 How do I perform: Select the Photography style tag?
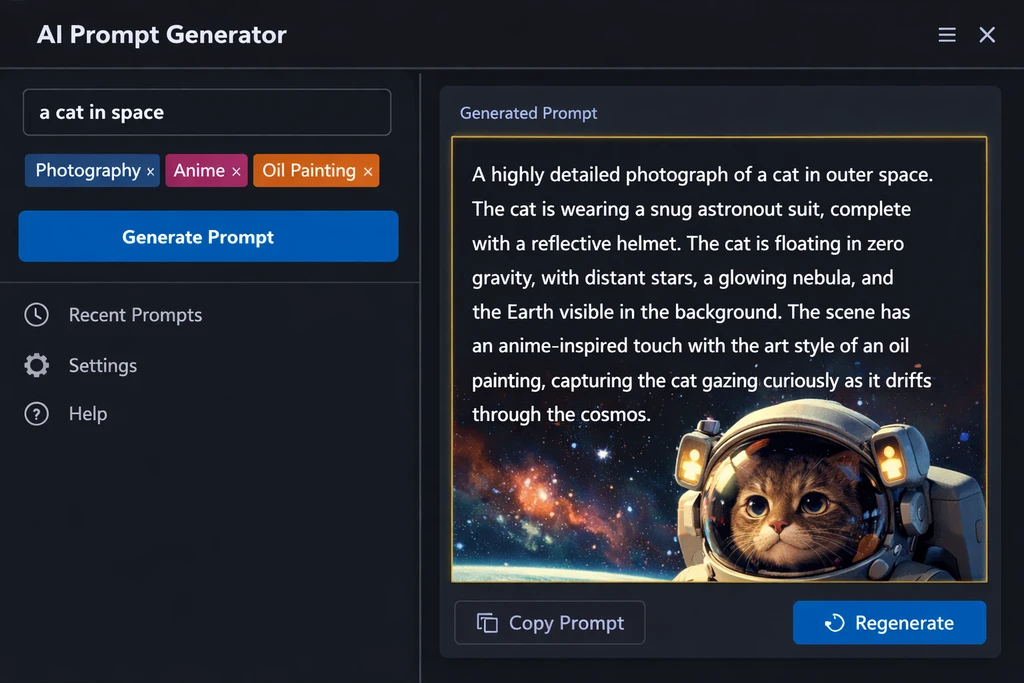pos(87,171)
